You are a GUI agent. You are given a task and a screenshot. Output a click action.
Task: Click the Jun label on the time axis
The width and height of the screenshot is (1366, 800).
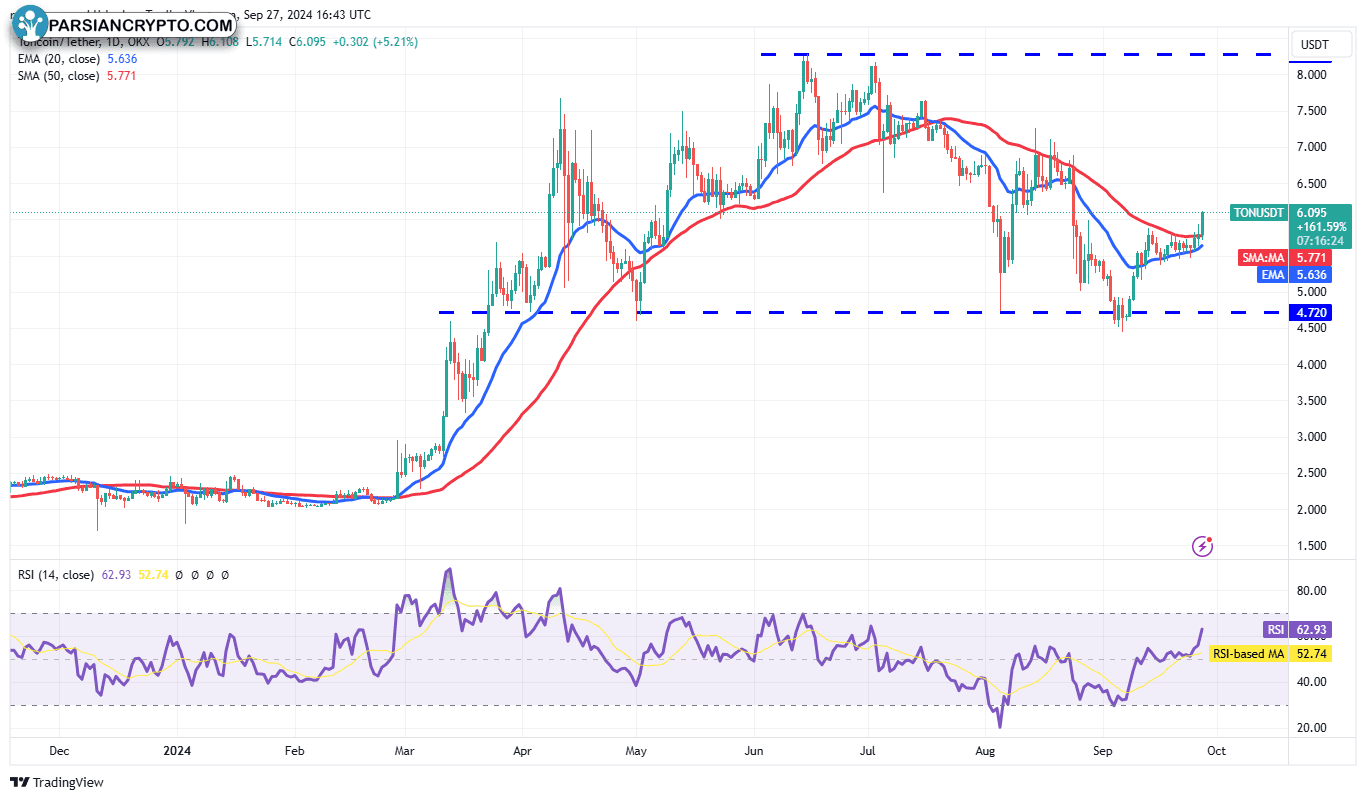click(x=755, y=750)
